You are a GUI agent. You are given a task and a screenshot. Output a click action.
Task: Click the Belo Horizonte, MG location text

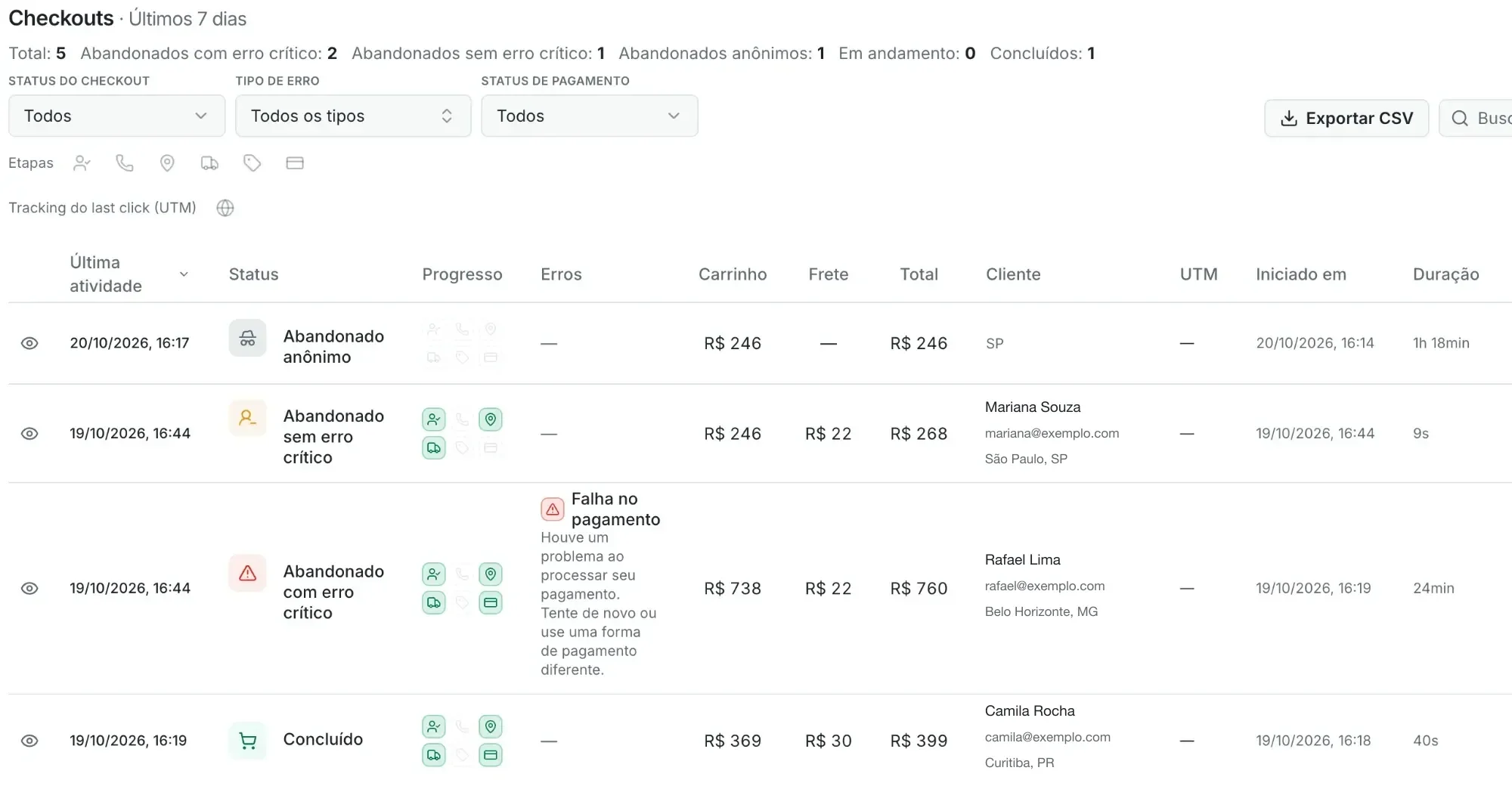[x=1041, y=612]
